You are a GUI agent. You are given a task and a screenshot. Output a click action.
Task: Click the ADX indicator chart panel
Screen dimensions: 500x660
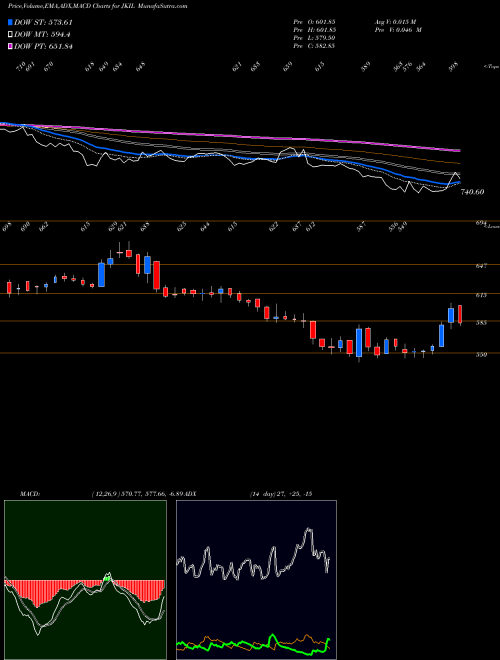[x=256, y=580]
